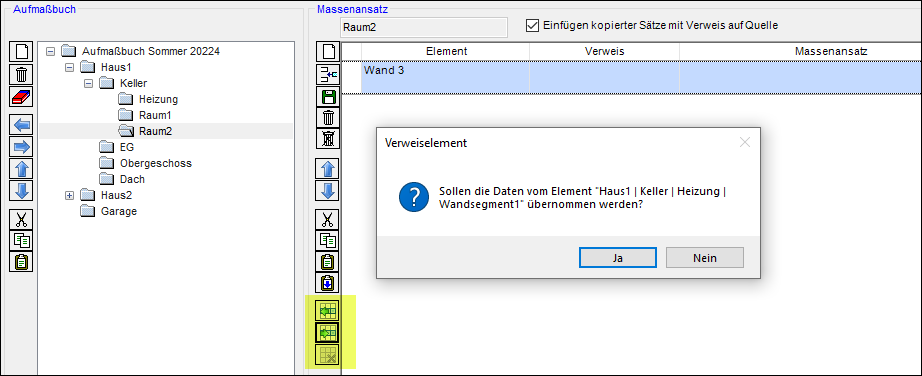Click the topmost highlighted green table icon

click(x=328, y=311)
